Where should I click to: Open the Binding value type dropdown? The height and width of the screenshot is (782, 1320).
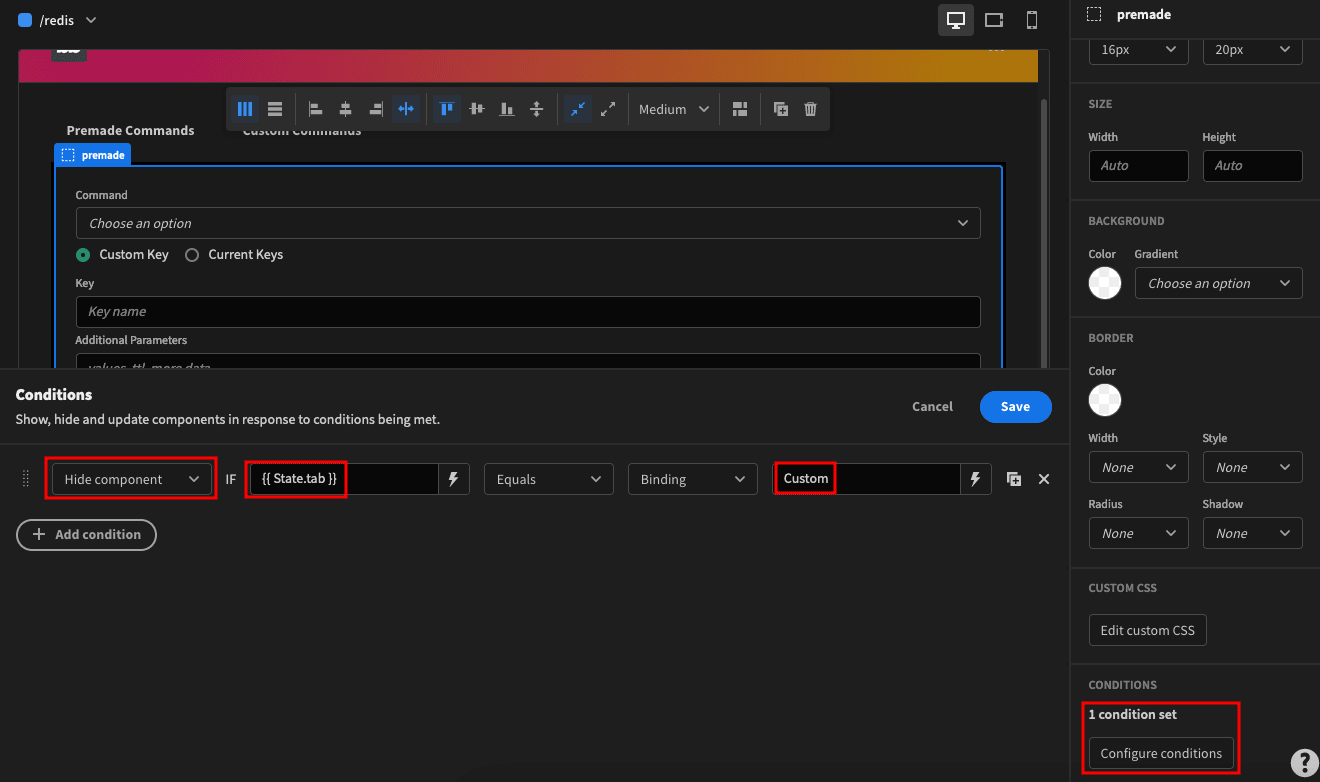pyautogui.click(x=693, y=479)
